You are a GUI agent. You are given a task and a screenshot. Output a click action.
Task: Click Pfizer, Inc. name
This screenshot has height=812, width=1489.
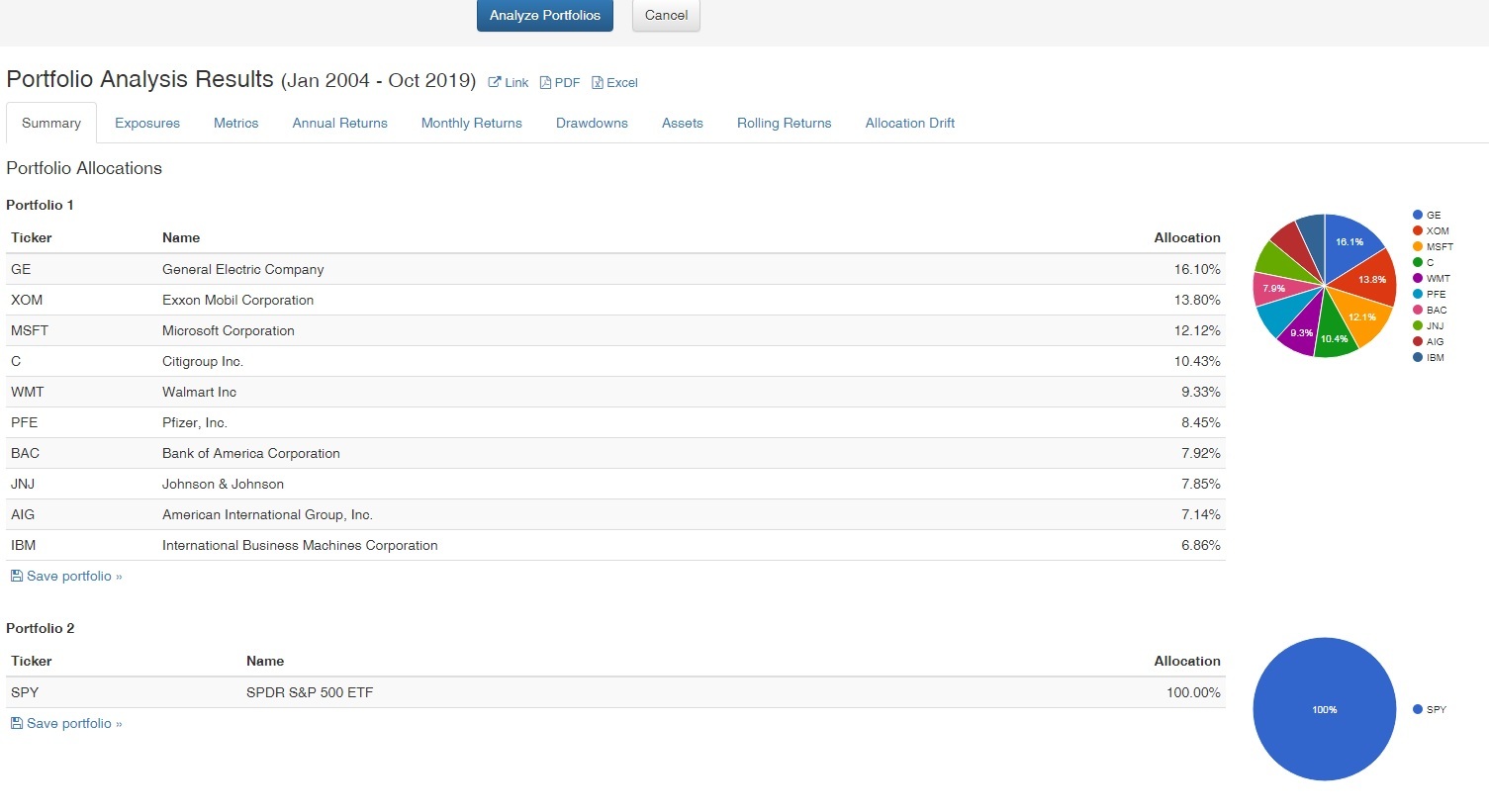coord(195,422)
